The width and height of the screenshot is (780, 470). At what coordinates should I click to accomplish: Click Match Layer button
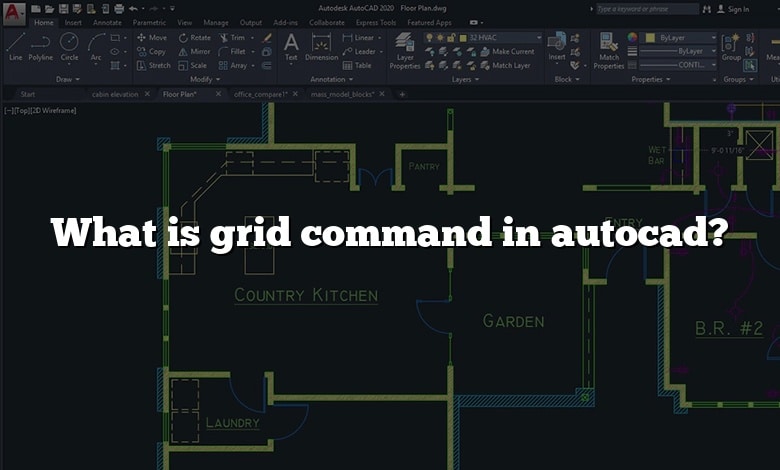[x=505, y=65]
